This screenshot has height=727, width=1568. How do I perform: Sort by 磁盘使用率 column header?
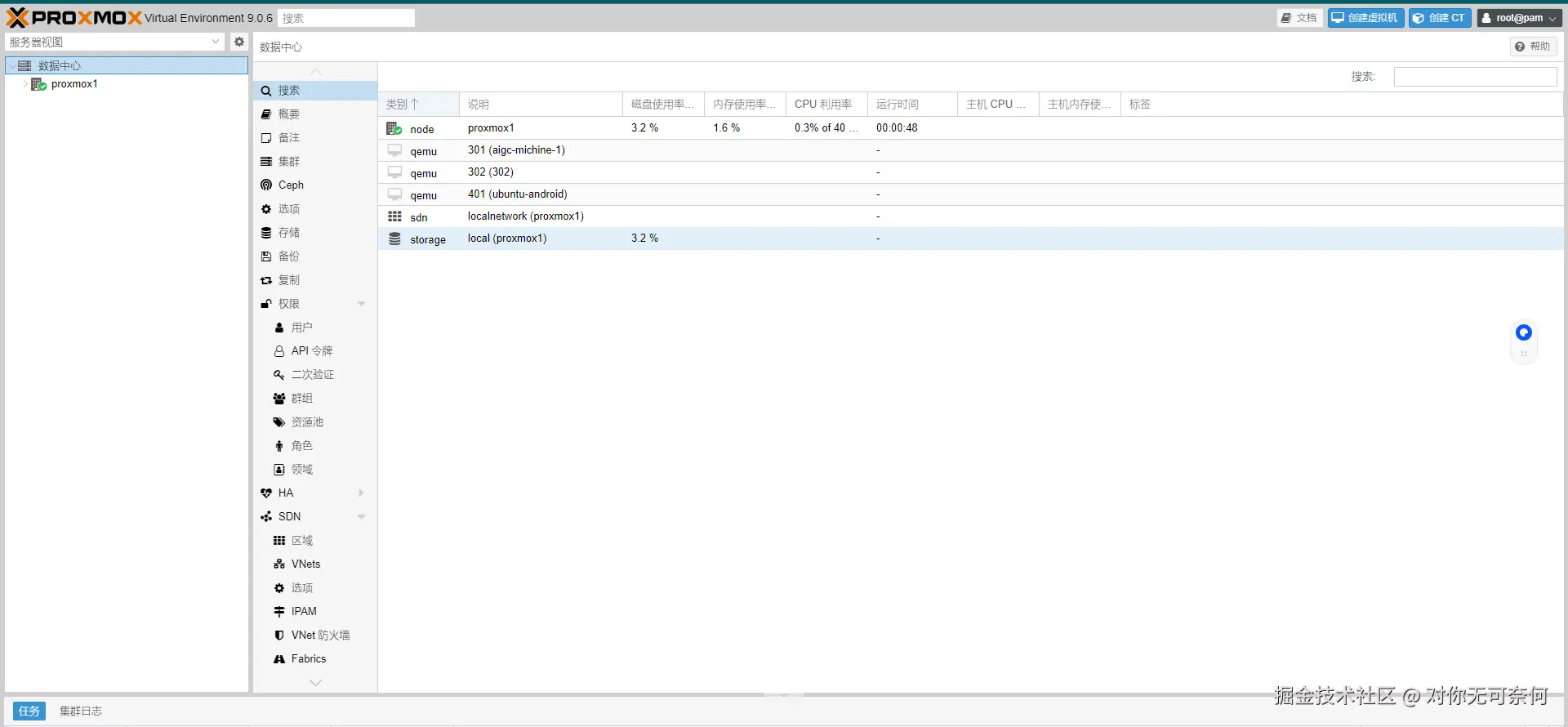pyautogui.click(x=663, y=105)
